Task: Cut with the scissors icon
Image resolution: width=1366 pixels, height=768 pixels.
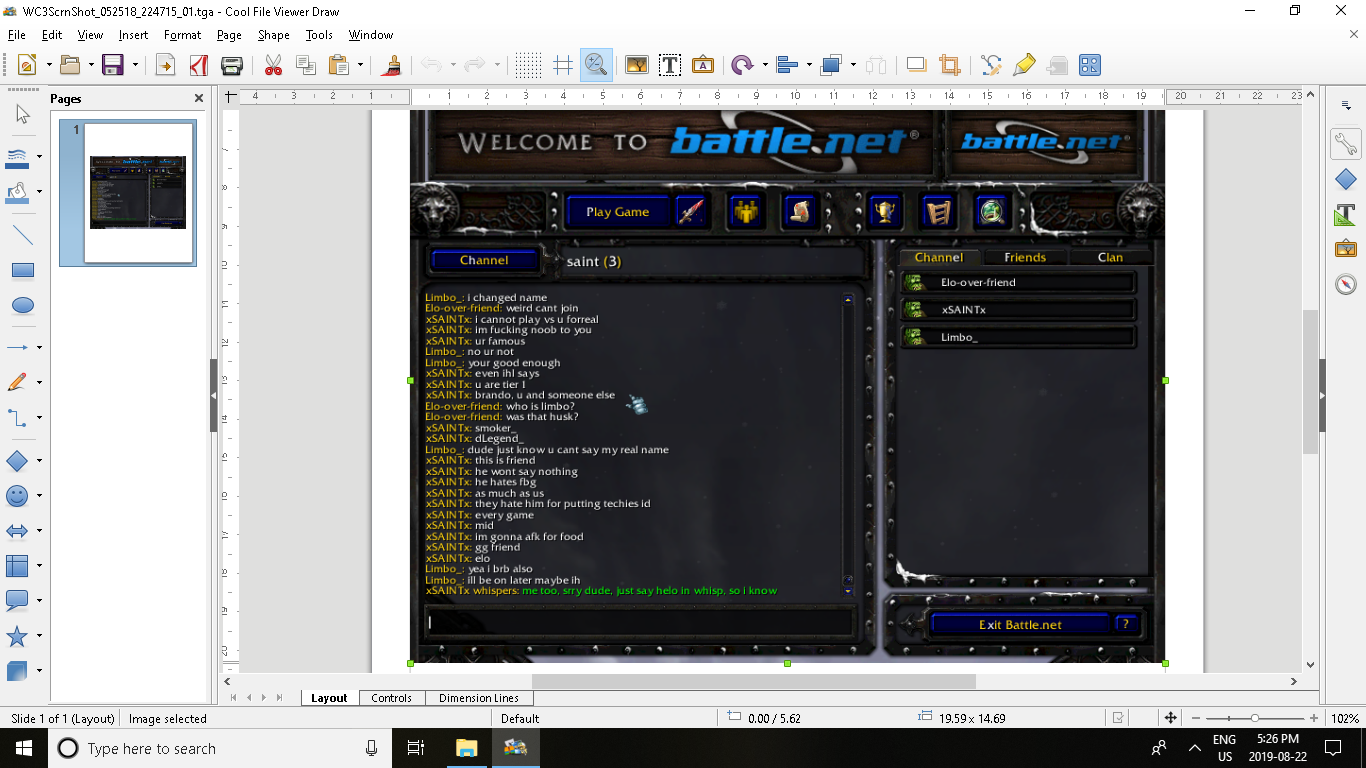Action: pos(273,65)
